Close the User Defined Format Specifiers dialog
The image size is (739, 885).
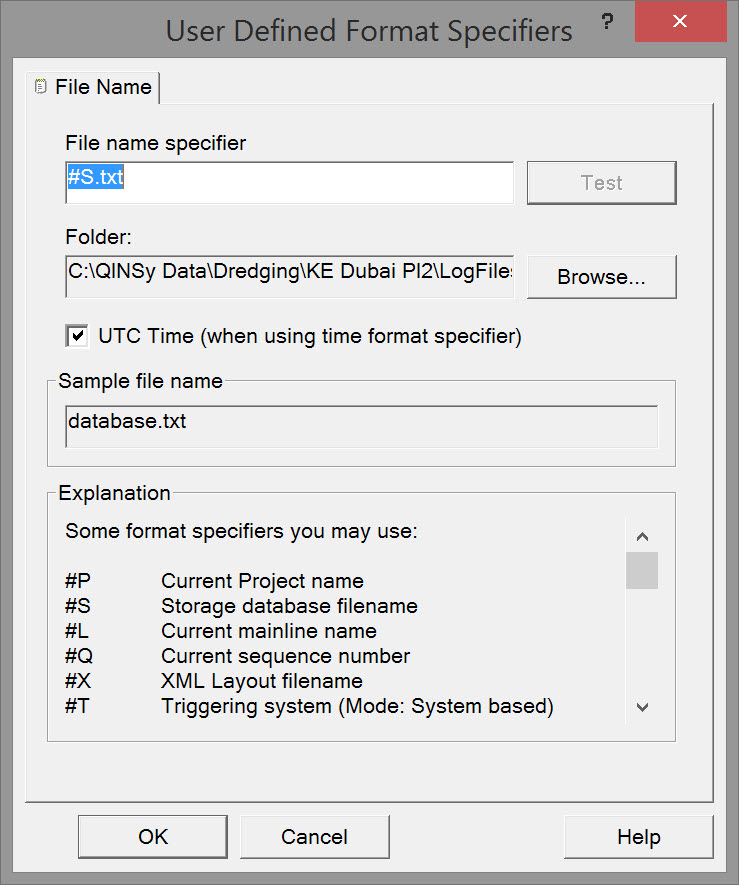[680, 21]
